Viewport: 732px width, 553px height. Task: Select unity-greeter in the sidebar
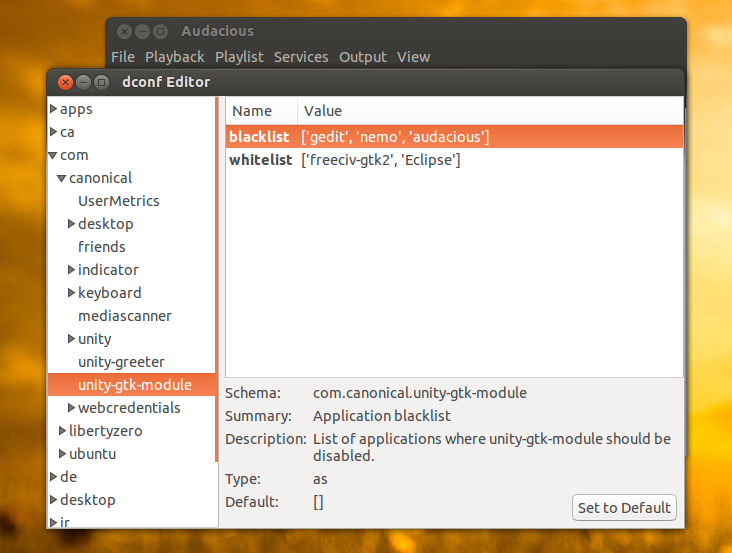pos(121,362)
